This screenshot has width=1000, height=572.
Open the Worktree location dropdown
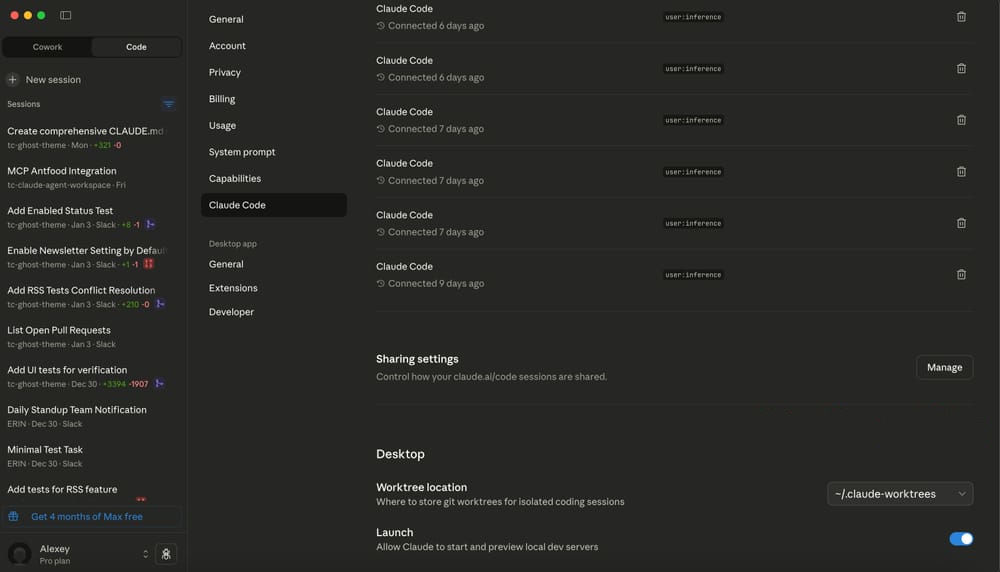coord(900,494)
